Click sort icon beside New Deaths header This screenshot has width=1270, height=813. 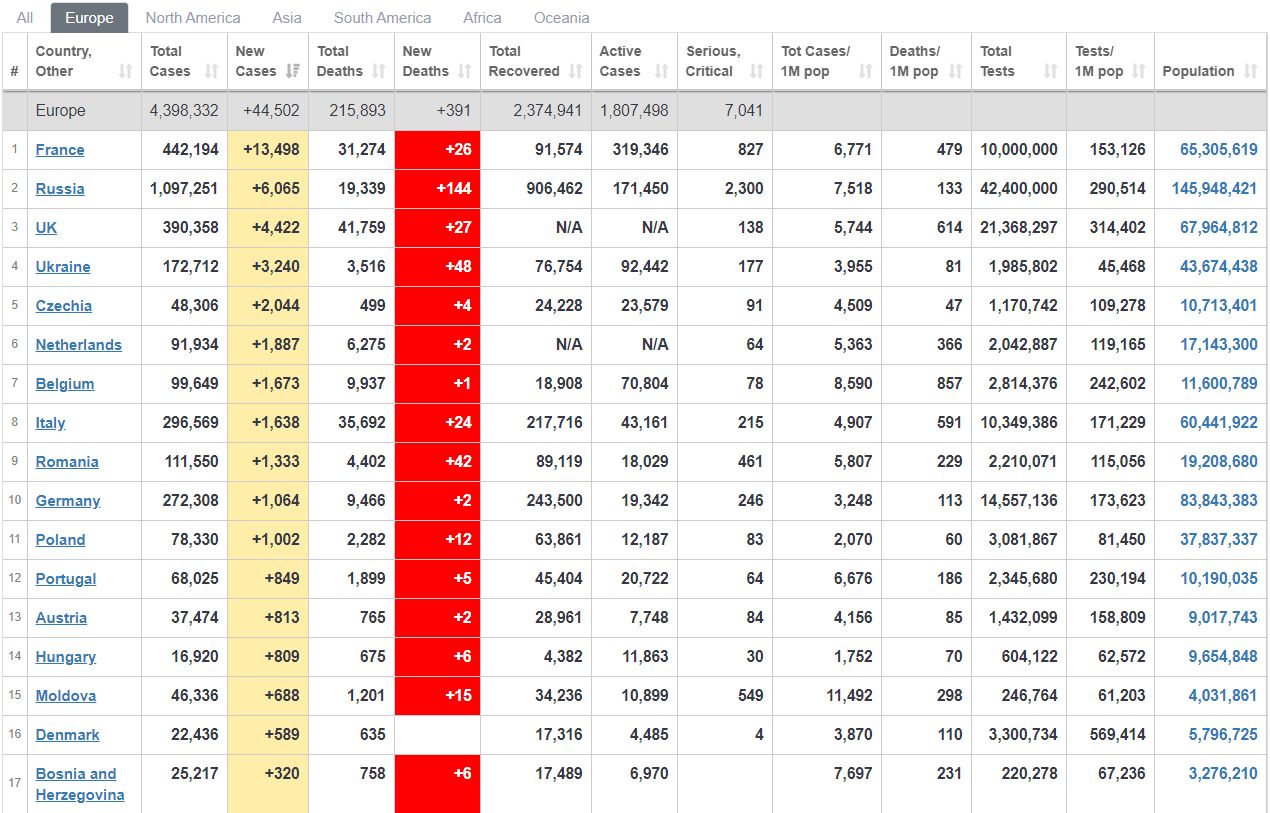[x=465, y=71]
